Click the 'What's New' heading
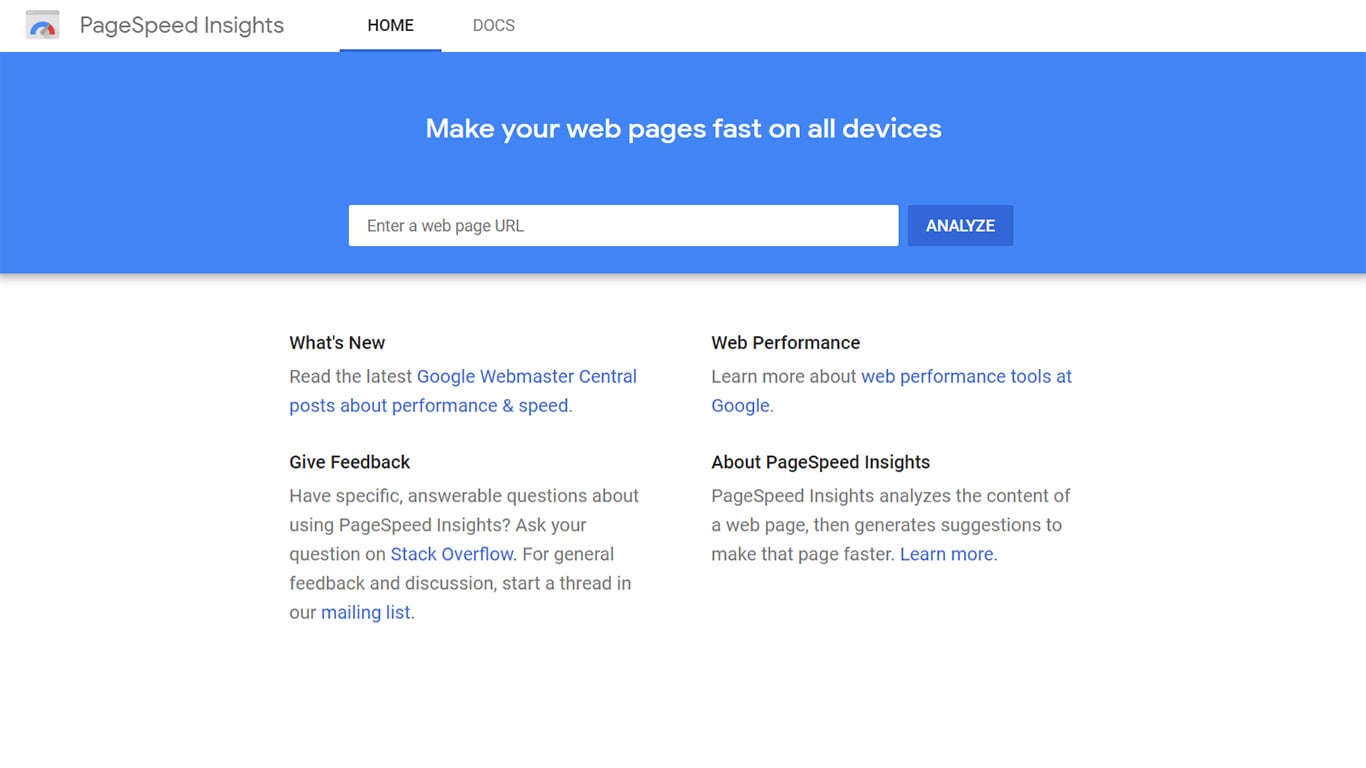This screenshot has width=1366, height=768. click(337, 343)
